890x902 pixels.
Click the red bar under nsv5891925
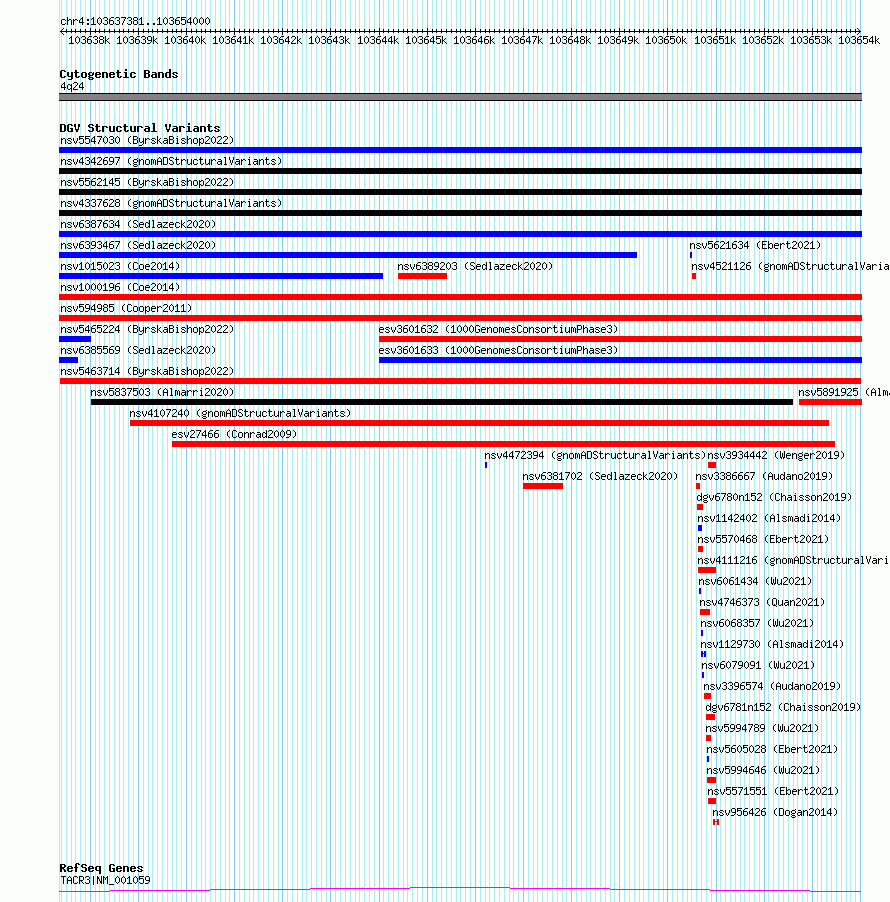click(x=830, y=402)
